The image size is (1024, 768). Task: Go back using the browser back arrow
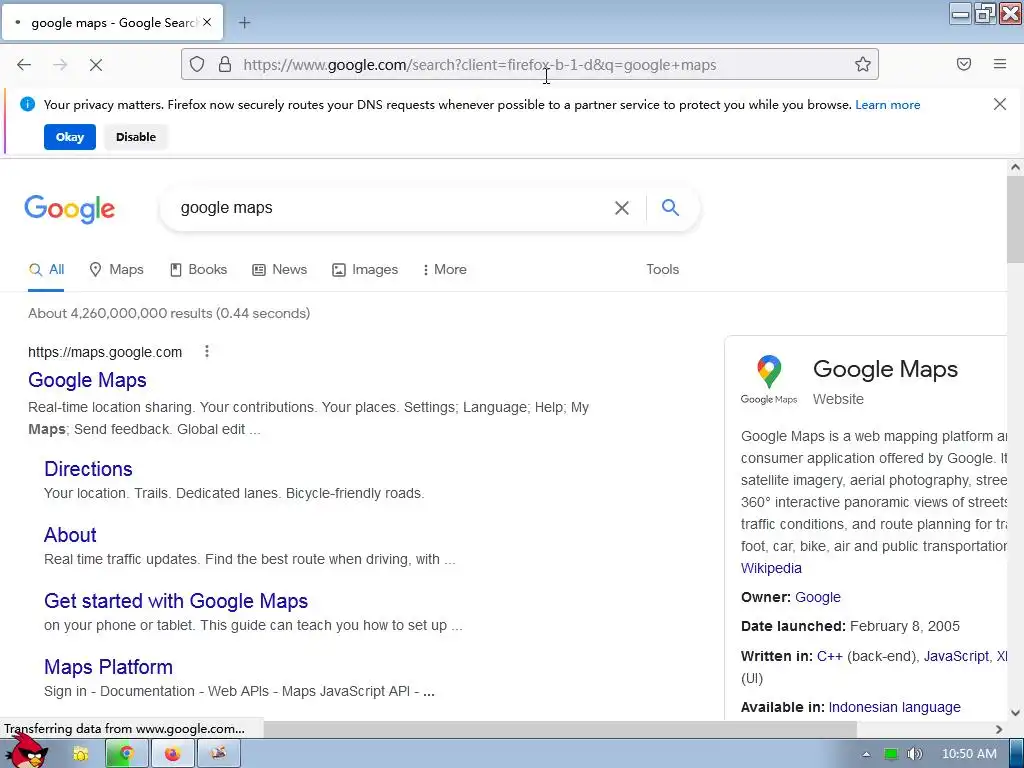point(24,65)
